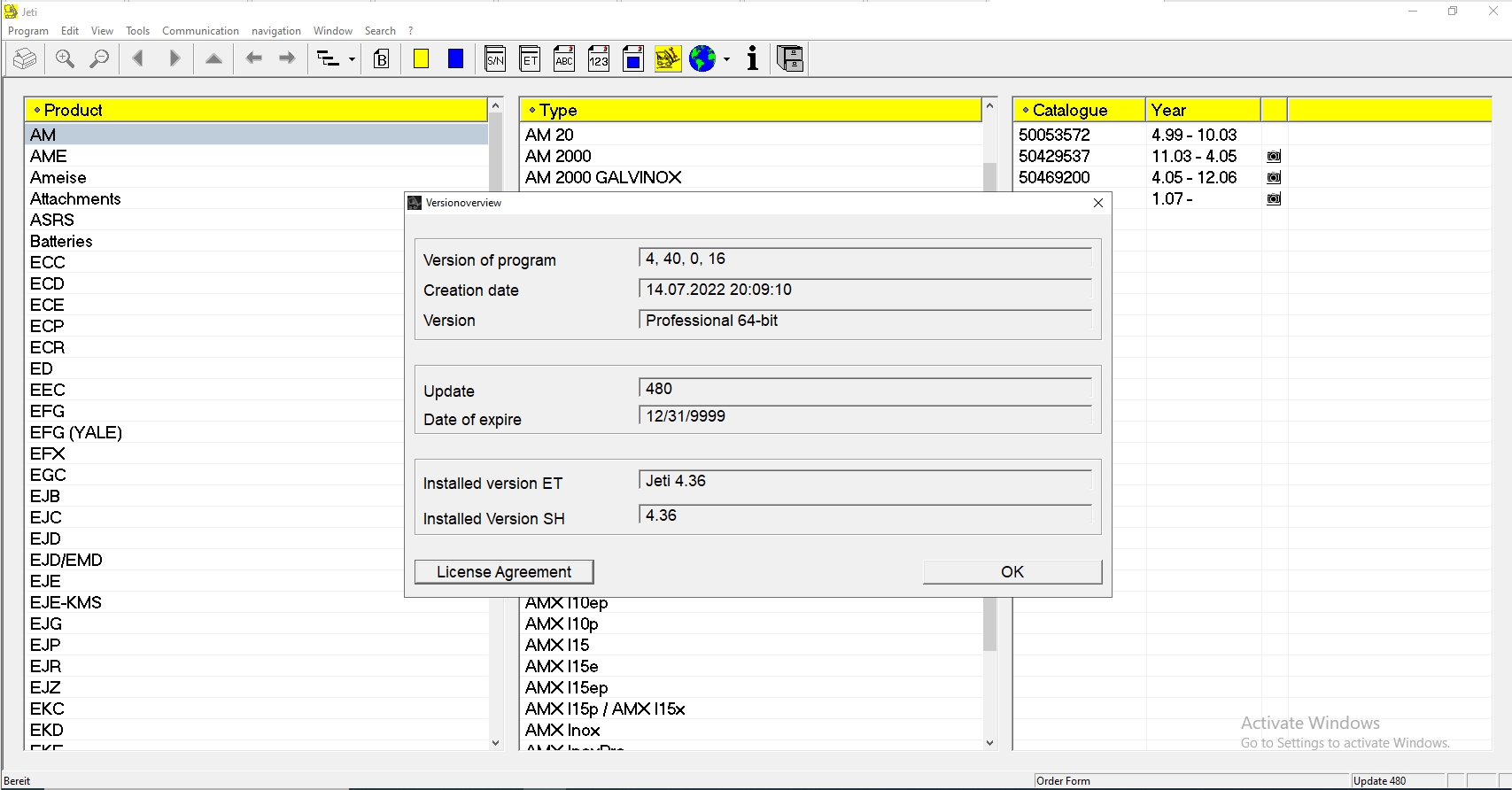Click the Product column header
This screenshot has width=1512, height=790.
(256, 110)
